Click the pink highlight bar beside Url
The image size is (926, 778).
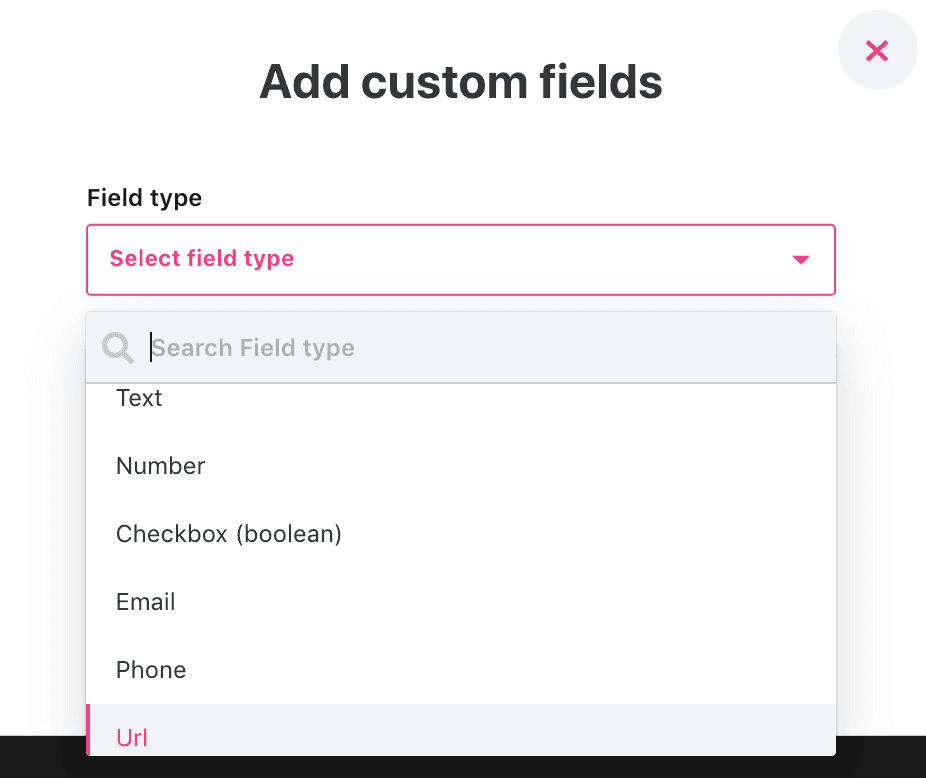pyautogui.click(x=88, y=730)
